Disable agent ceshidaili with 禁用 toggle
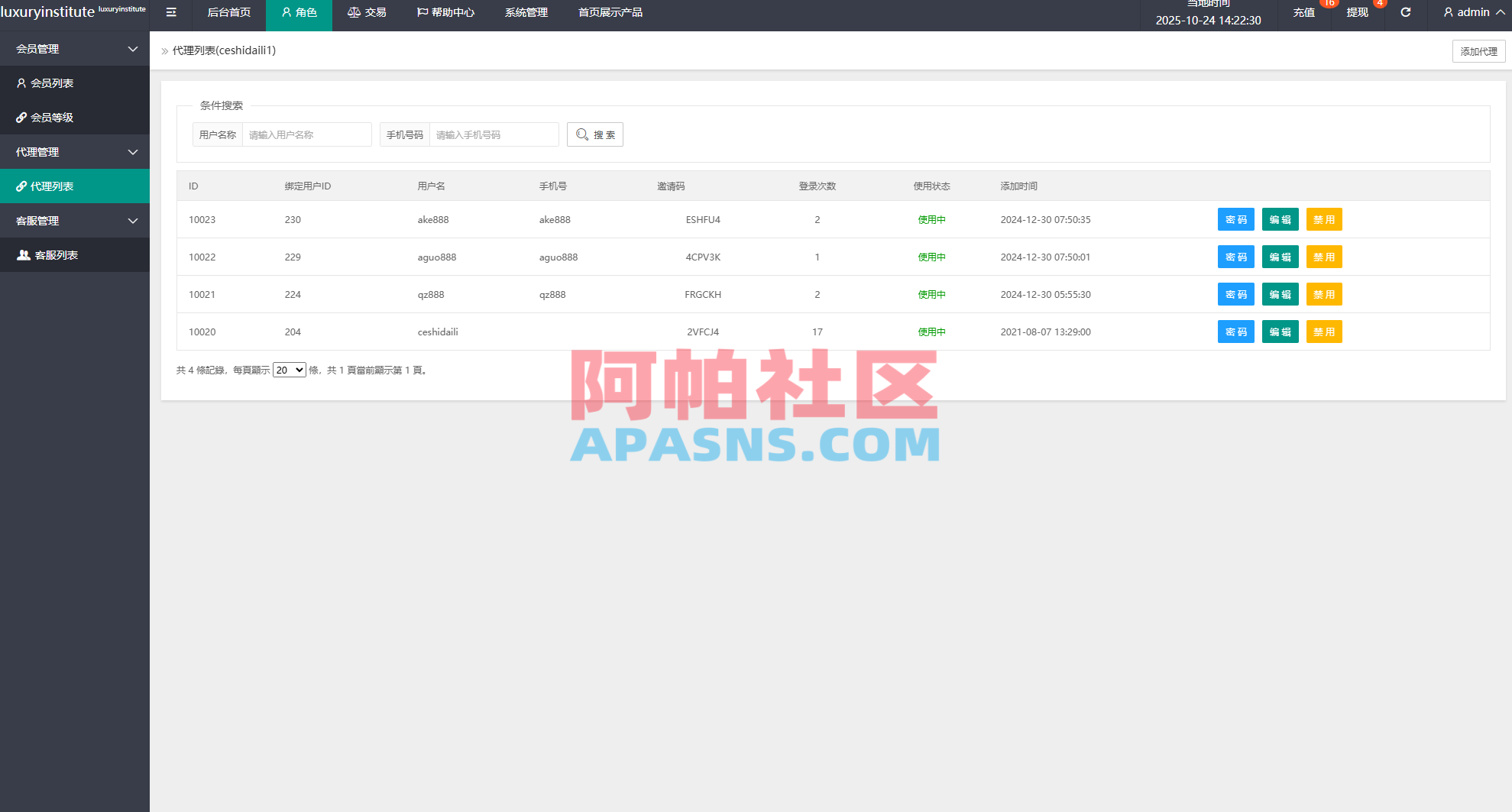The width and height of the screenshot is (1512, 812). point(1324,332)
